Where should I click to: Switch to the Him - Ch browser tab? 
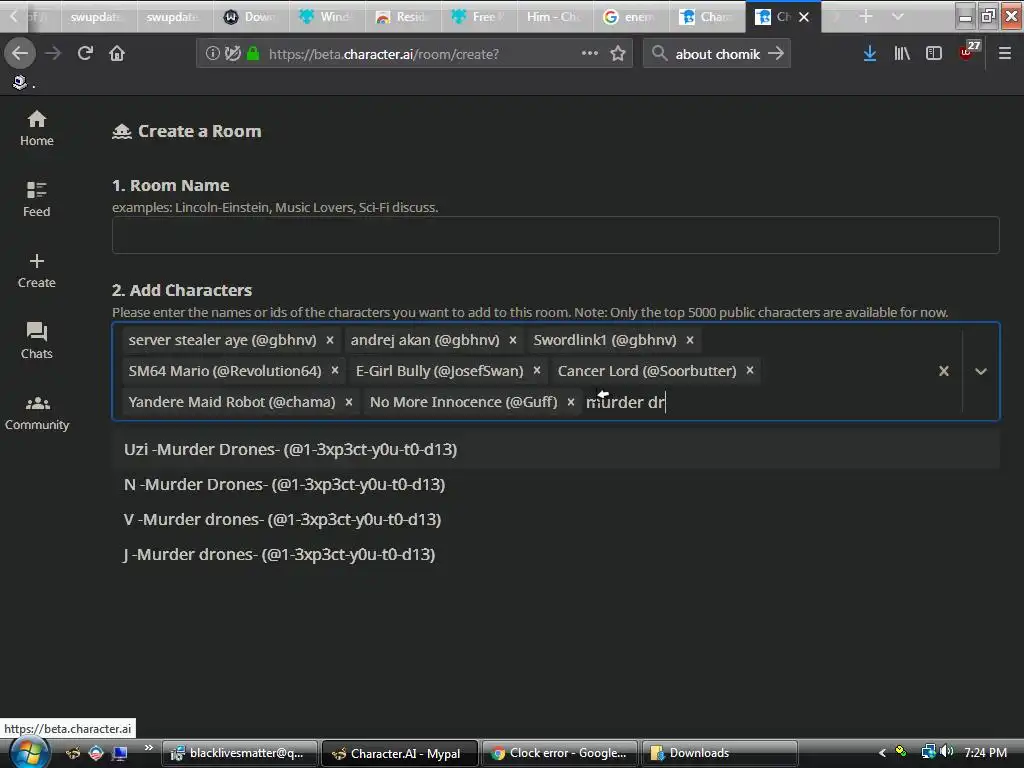pos(554,17)
